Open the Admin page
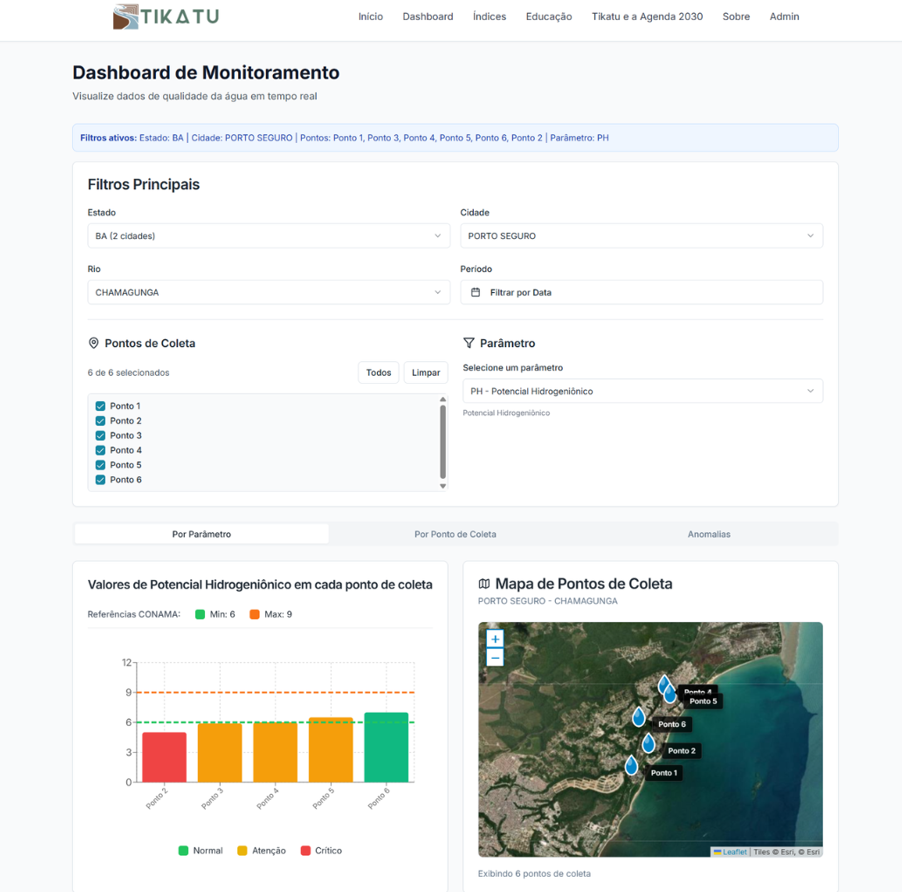Image resolution: width=902 pixels, height=892 pixels. pyautogui.click(x=785, y=17)
